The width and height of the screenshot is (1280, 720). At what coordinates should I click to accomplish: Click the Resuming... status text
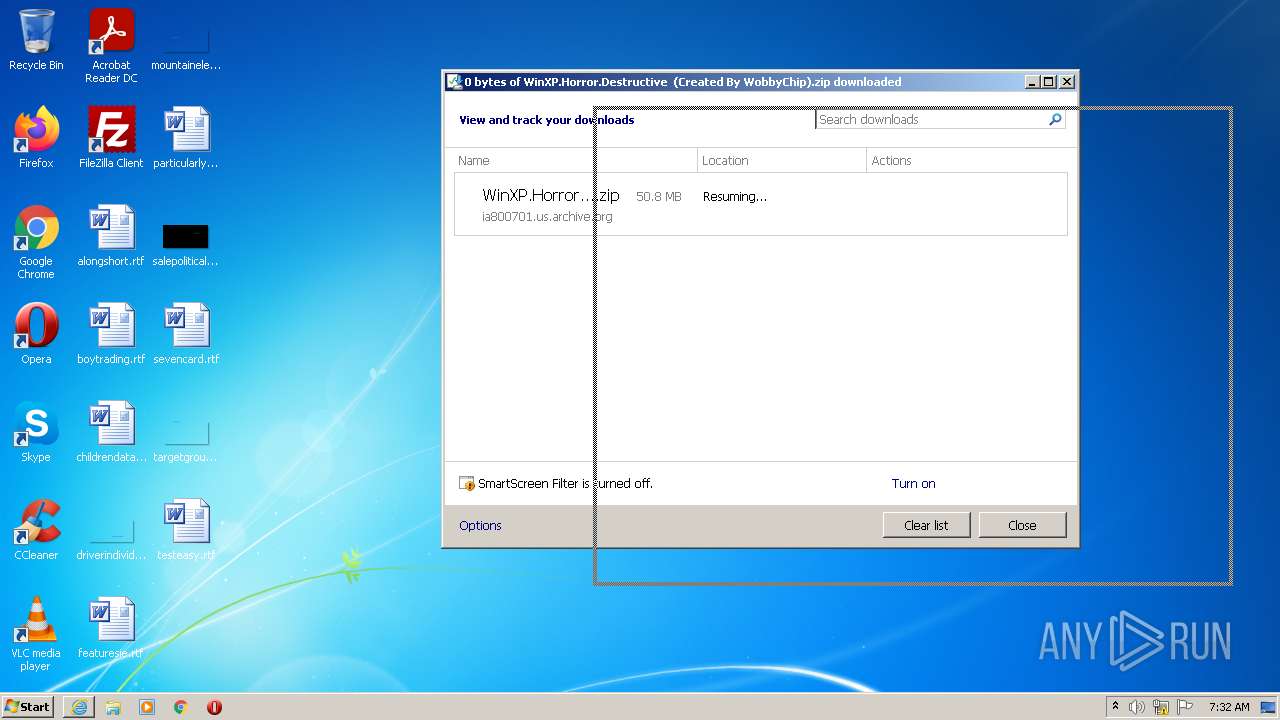[735, 197]
